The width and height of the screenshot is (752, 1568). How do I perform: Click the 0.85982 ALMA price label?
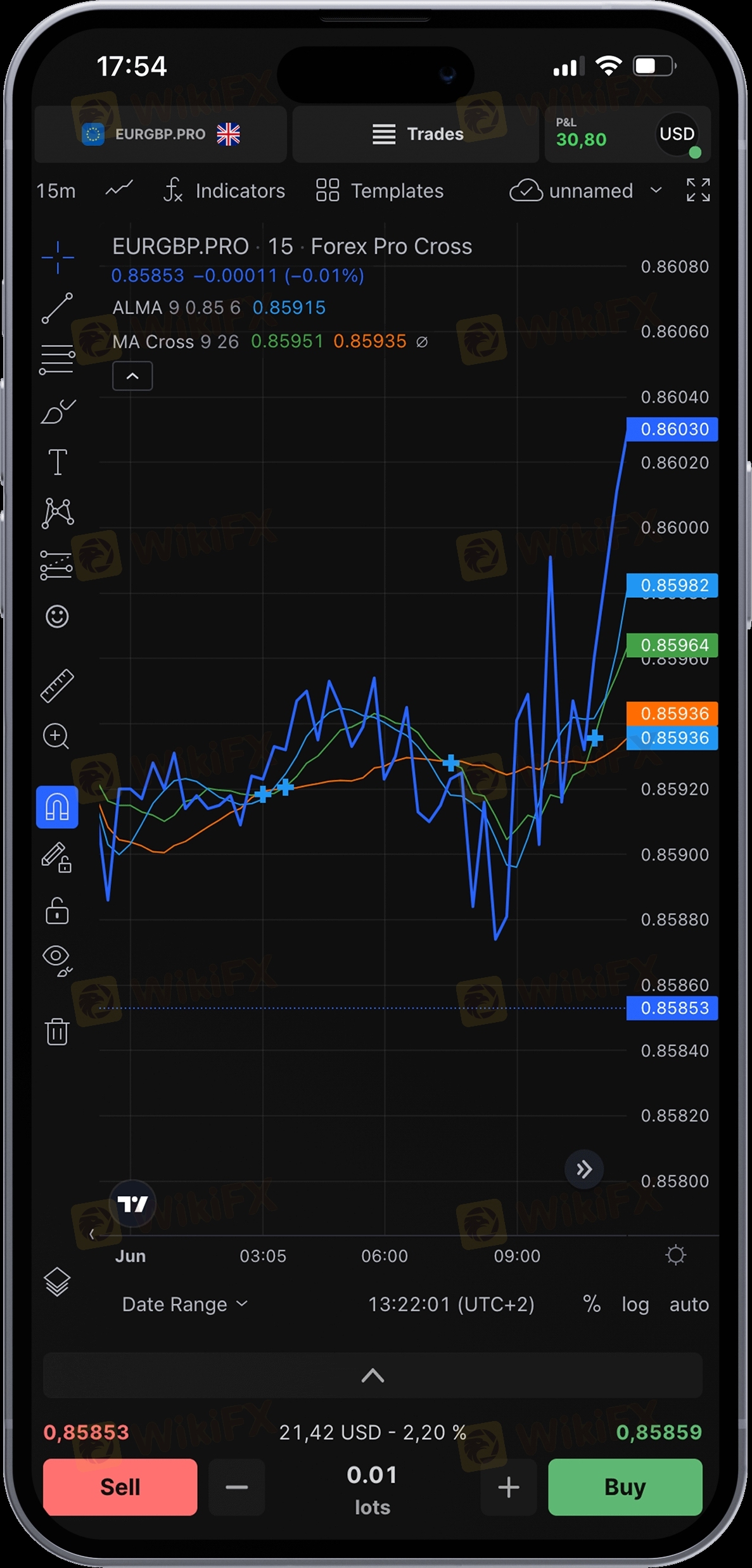672,585
